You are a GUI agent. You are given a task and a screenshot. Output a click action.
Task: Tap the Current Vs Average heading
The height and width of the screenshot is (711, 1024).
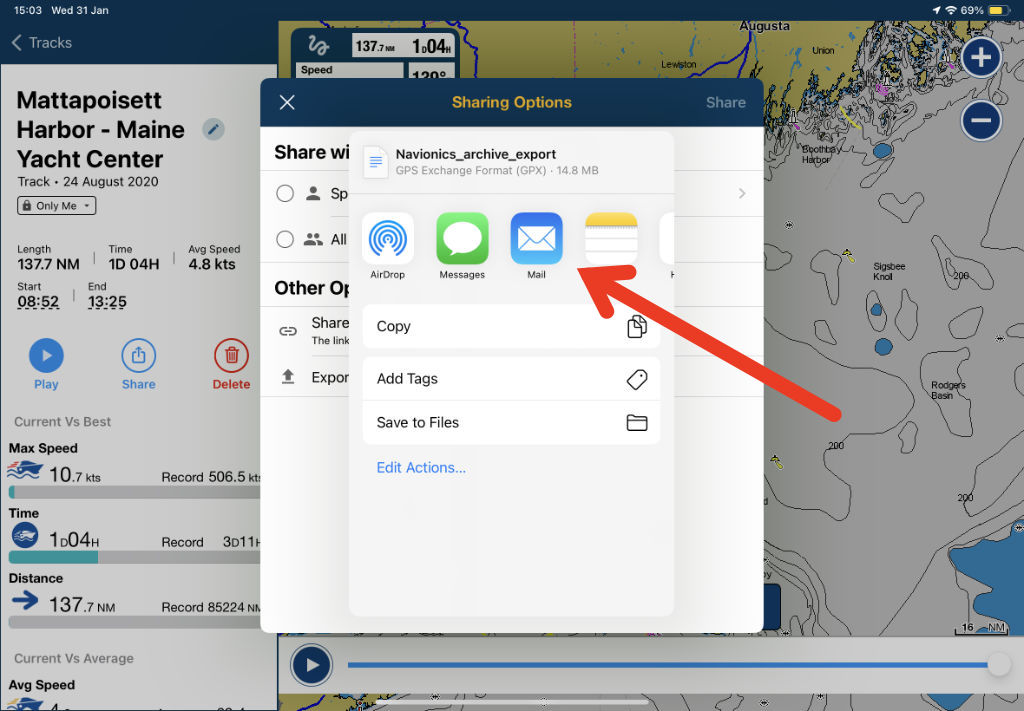74,659
